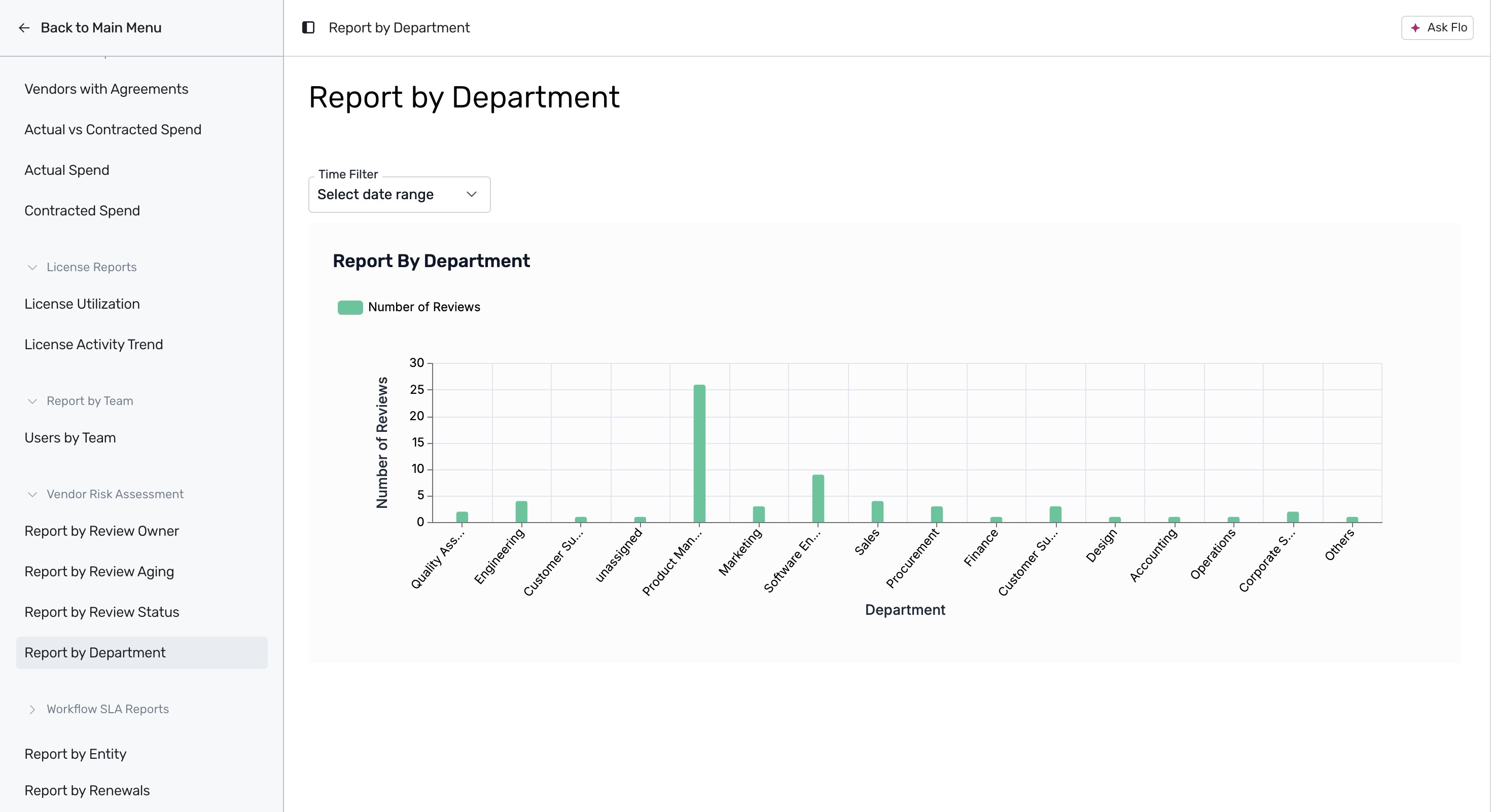Click the Marketing bar in chart
This screenshot has width=1491, height=812.
point(759,514)
